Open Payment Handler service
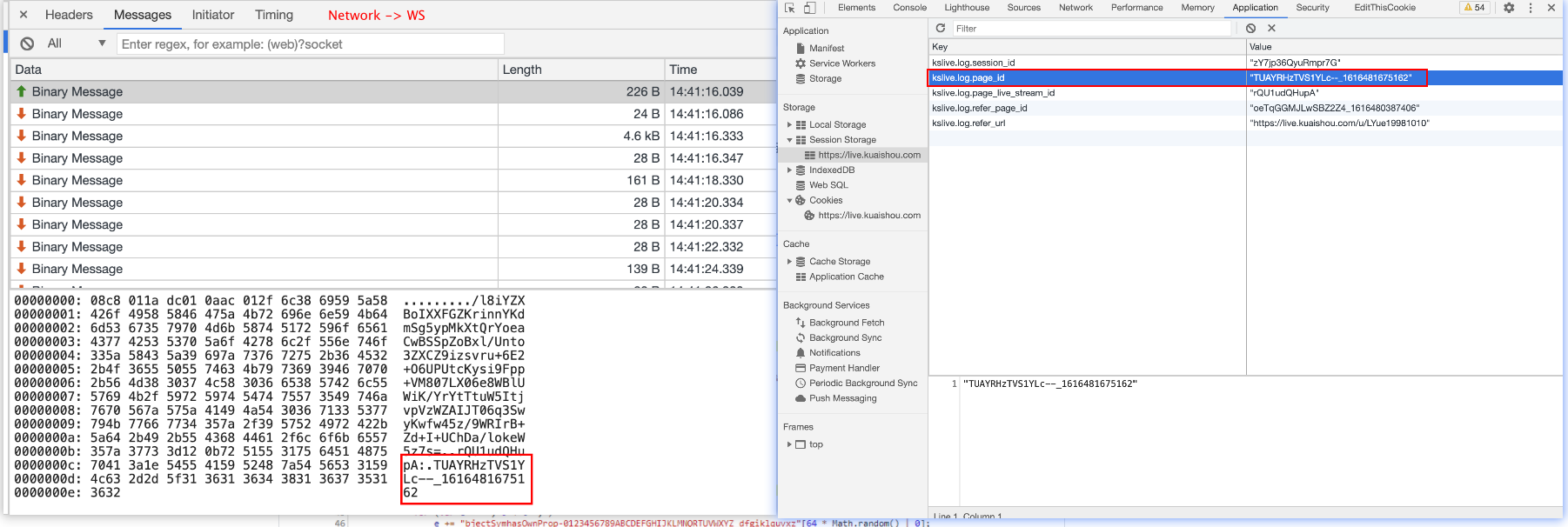Screen dimensions: 1568x527 tap(844, 368)
